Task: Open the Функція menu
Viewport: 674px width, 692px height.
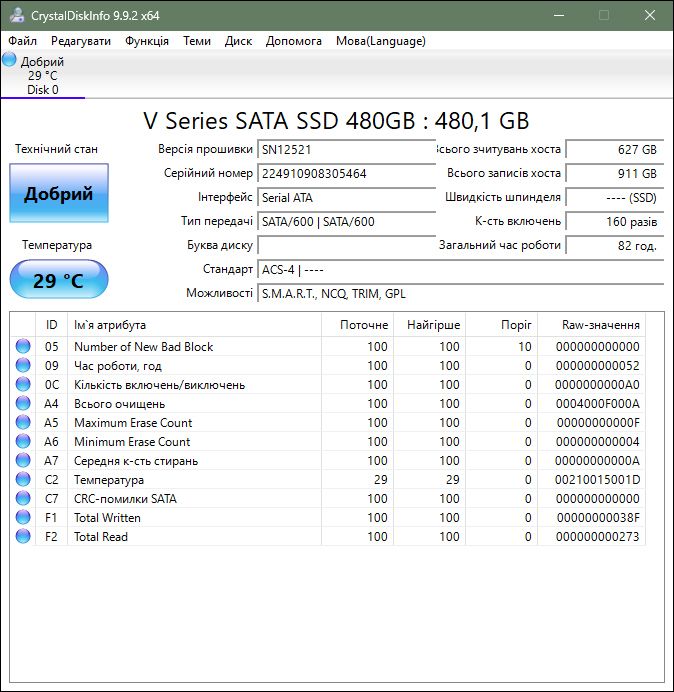Action: [x=147, y=41]
